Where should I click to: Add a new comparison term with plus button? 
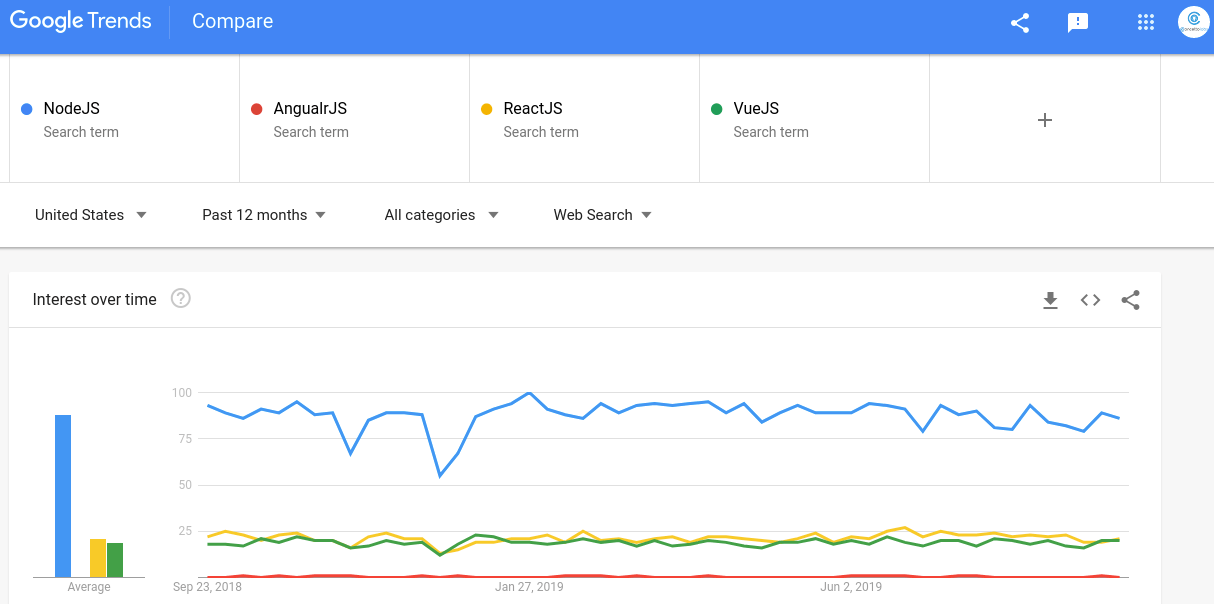pos(1044,119)
